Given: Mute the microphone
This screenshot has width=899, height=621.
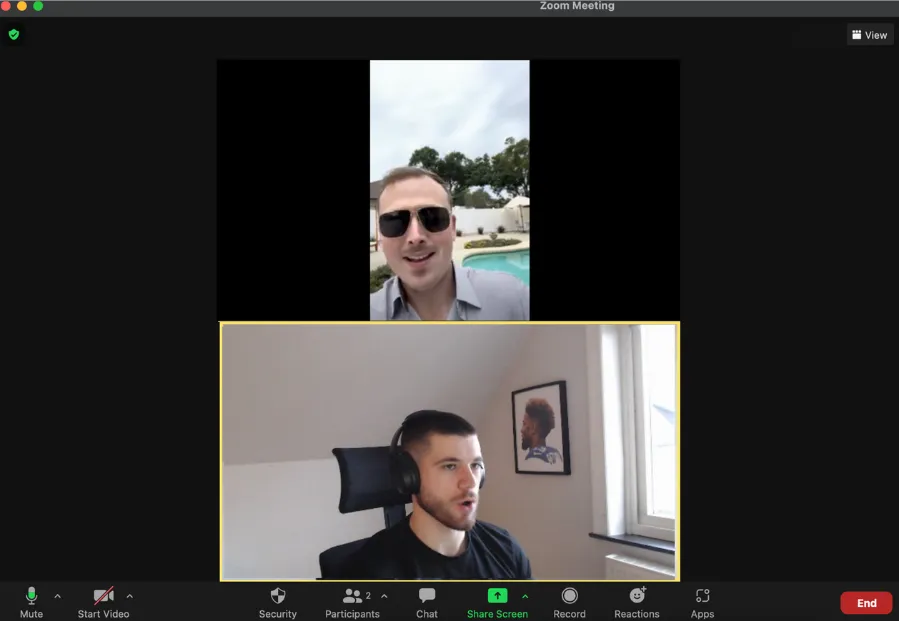Looking at the screenshot, I should 32,602.
